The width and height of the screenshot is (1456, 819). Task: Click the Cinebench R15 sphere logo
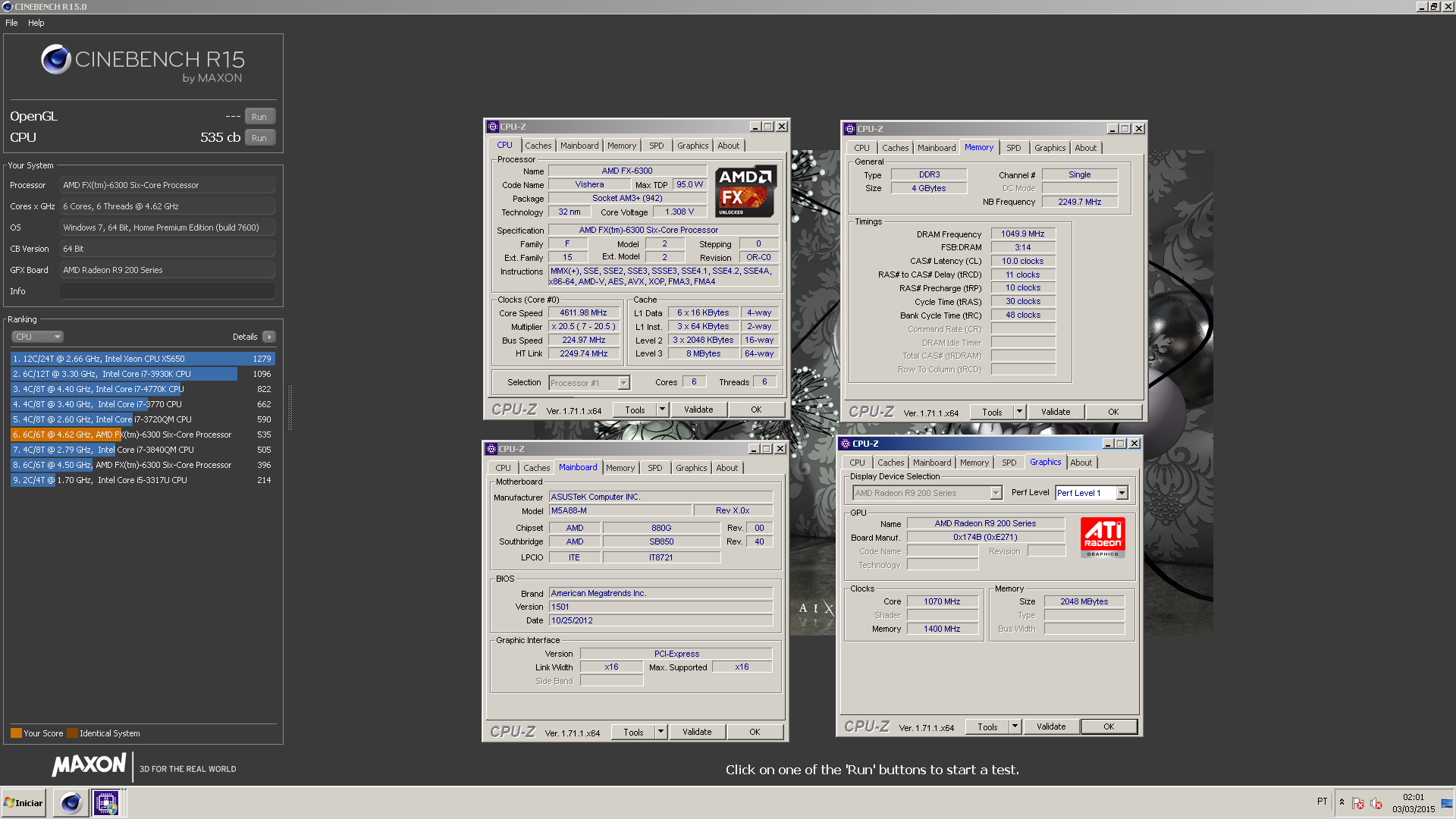(56, 59)
